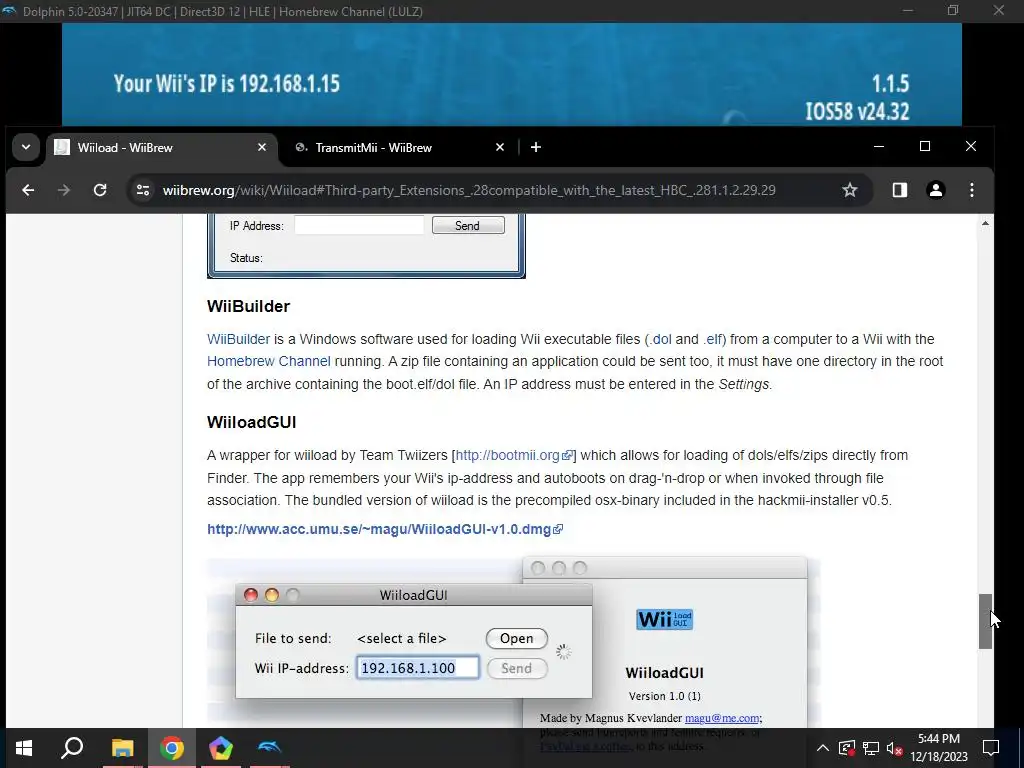This screenshot has height=768, width=1024.
Task: Close the TransmitMii - WiiBrew tab
Action: (500, 148)
